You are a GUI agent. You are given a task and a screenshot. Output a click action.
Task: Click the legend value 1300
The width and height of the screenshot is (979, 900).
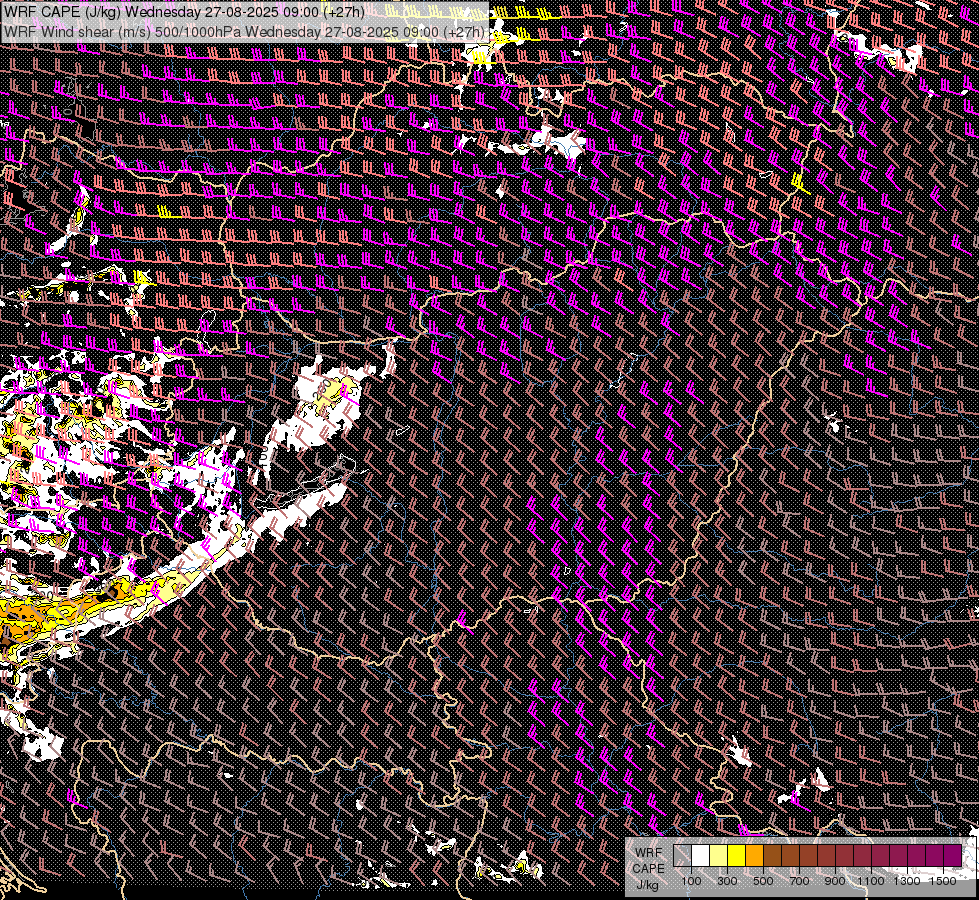[907, 881]
